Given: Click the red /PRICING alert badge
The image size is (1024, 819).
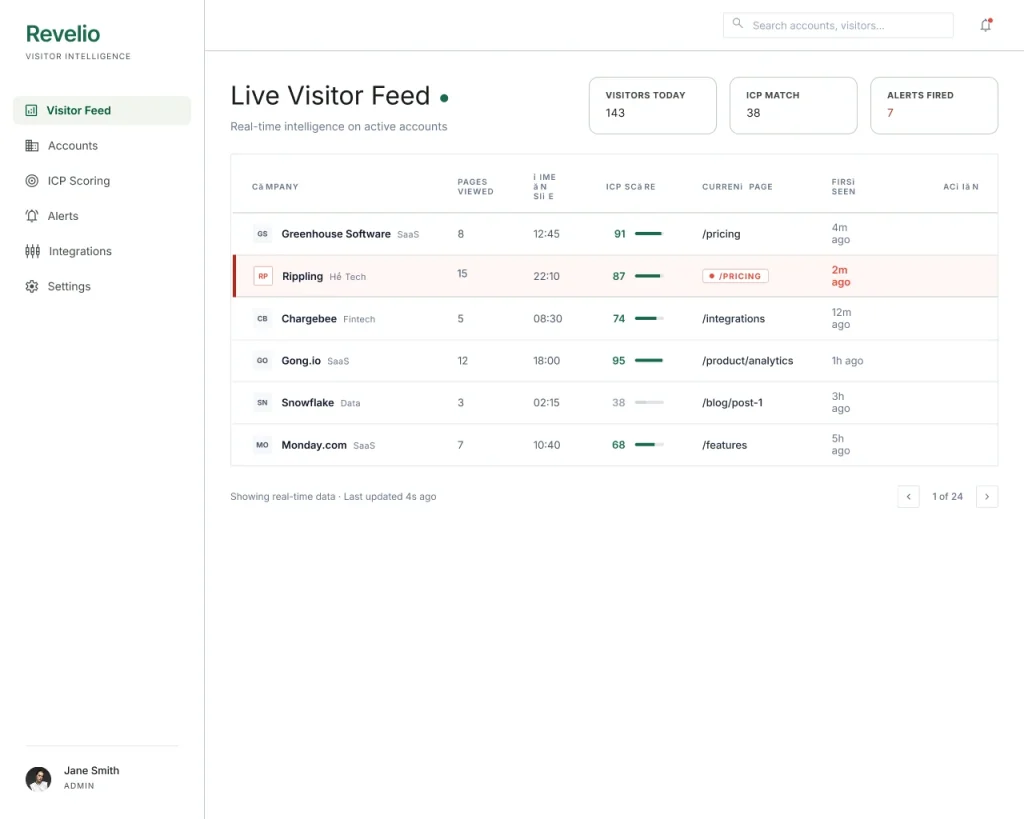Looking at the screenshot, I should click(x=735, y=276).
